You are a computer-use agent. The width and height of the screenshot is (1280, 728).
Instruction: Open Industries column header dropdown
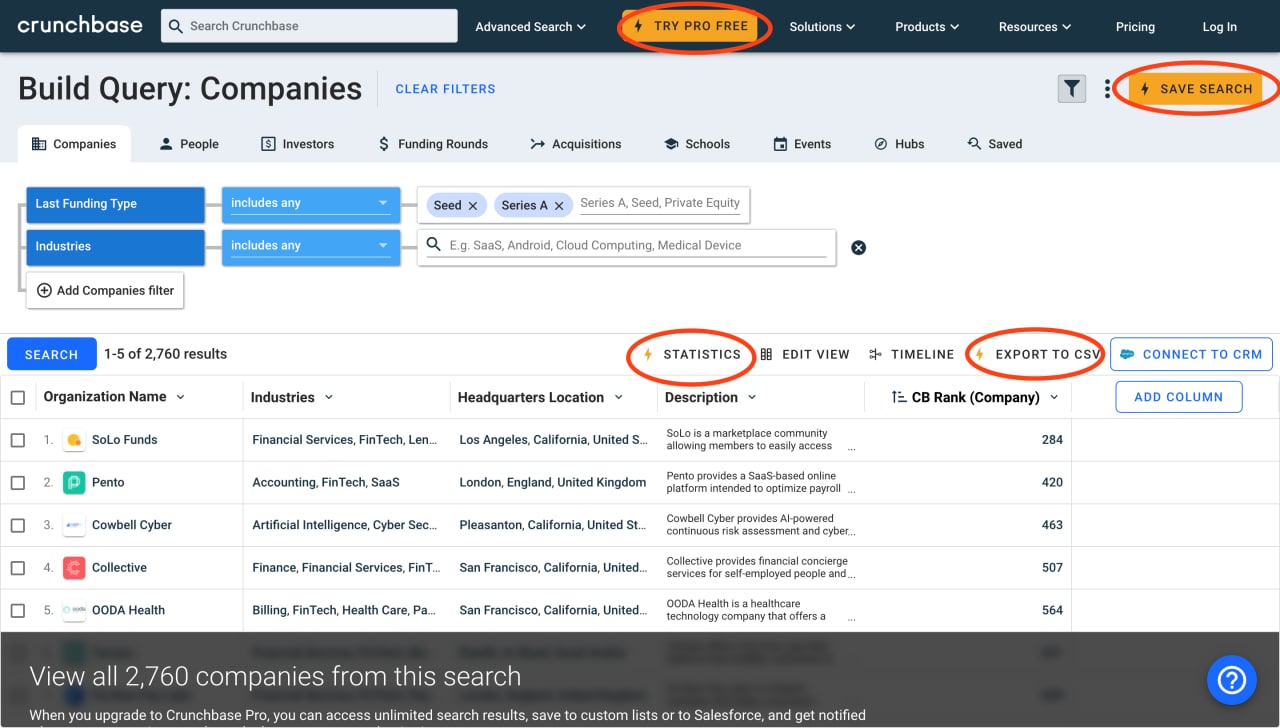[x=329, y=397]
